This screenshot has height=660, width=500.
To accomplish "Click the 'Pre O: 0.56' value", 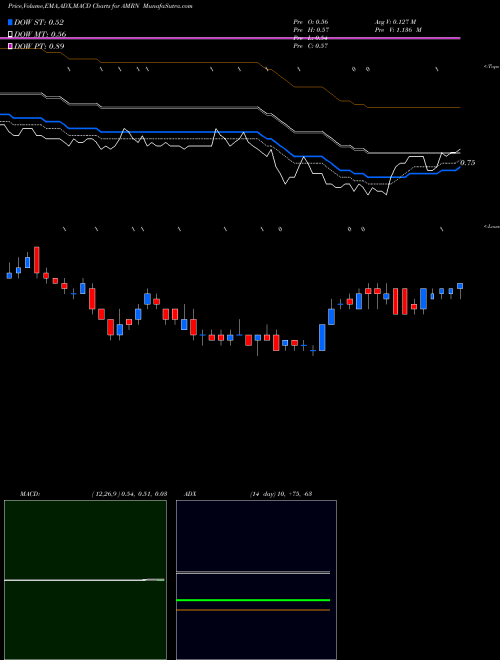I will (x=311, y=22).
